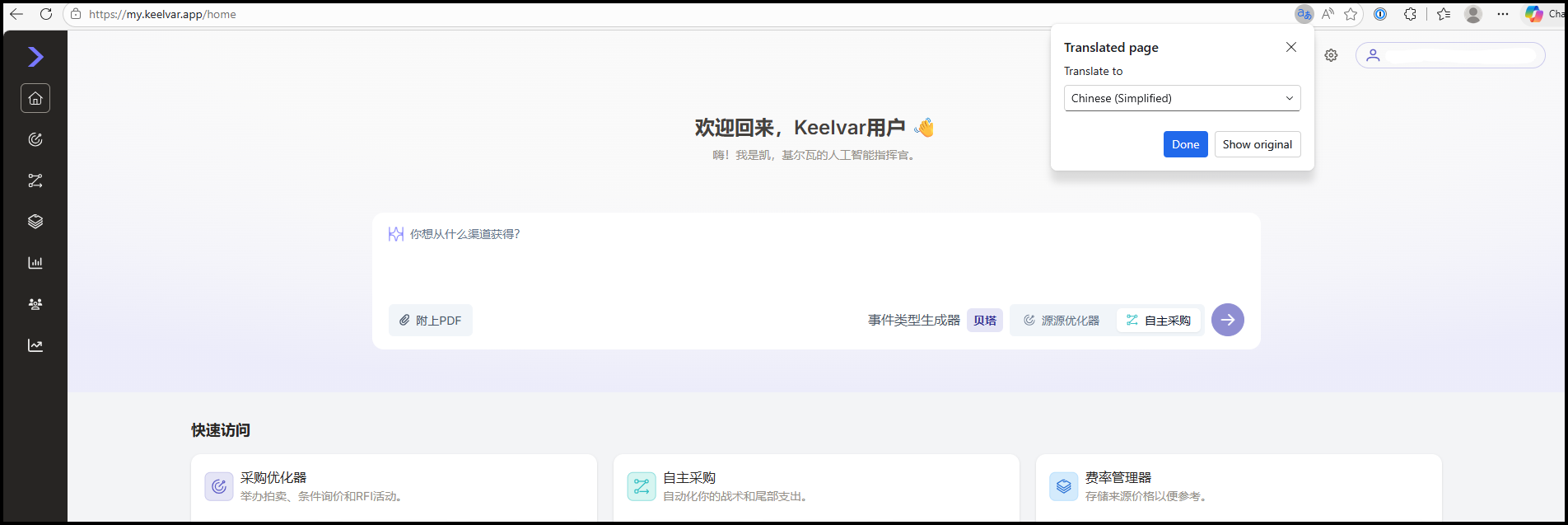Image resolution: width=1568 pixels, height=525 pixels.
Task: Open the settings gear icon
Action: point(1331,55)
